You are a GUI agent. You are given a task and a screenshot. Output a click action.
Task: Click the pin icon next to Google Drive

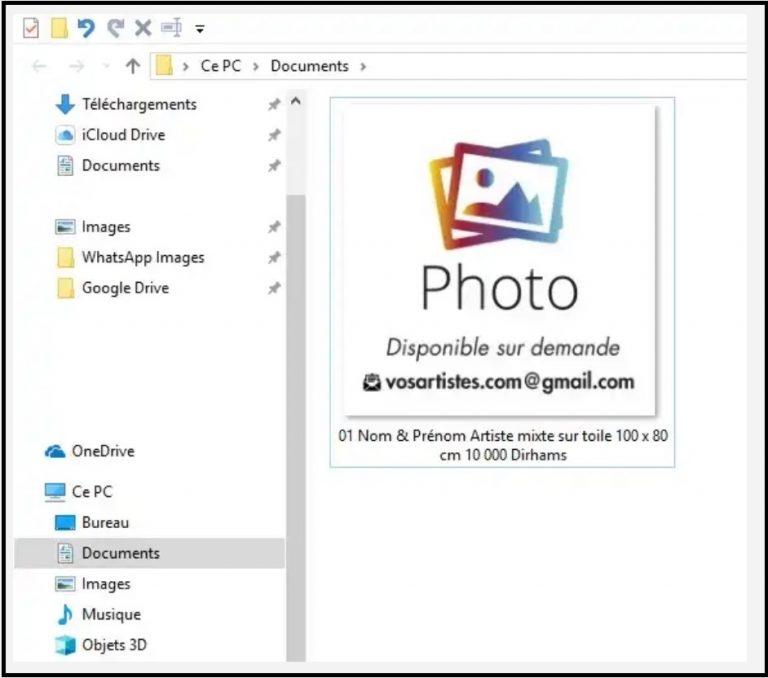click(x=274, y=289)
